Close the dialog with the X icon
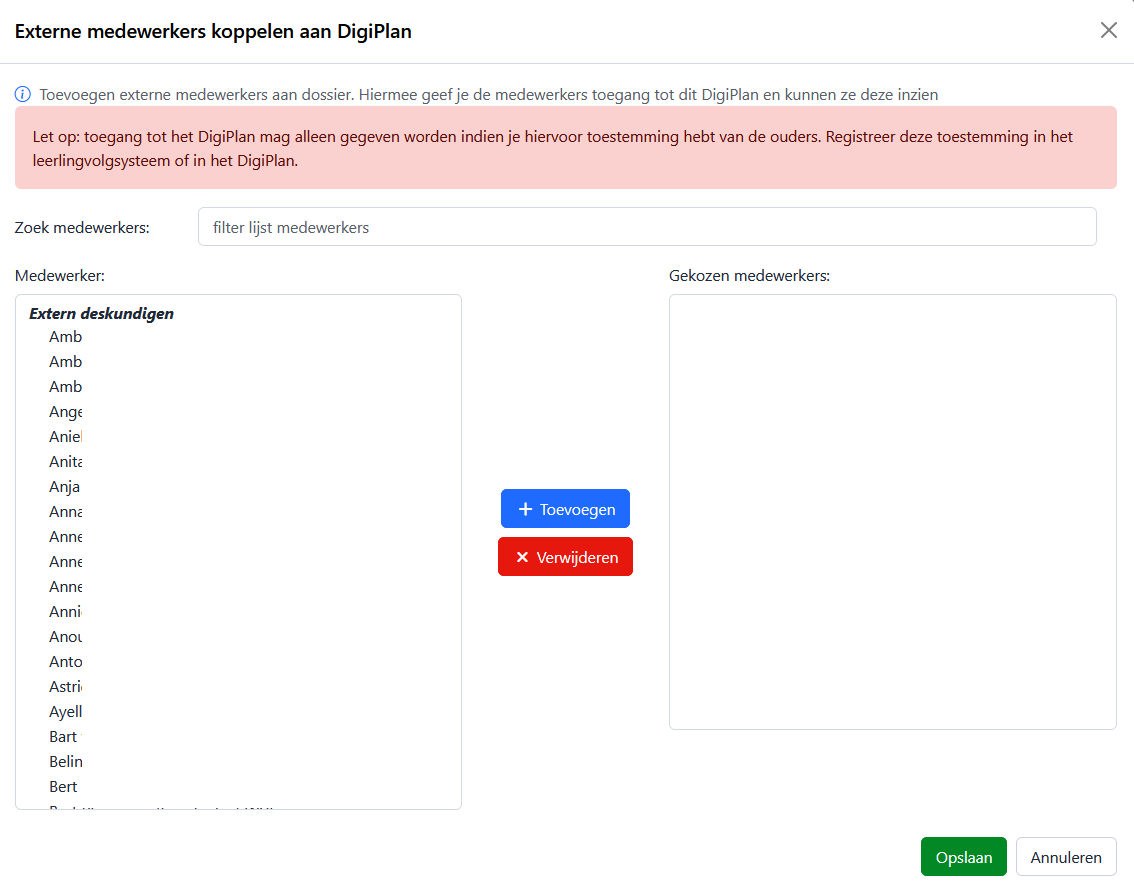The width and height of the screenshot is (1134, 890). [1108, 30]
